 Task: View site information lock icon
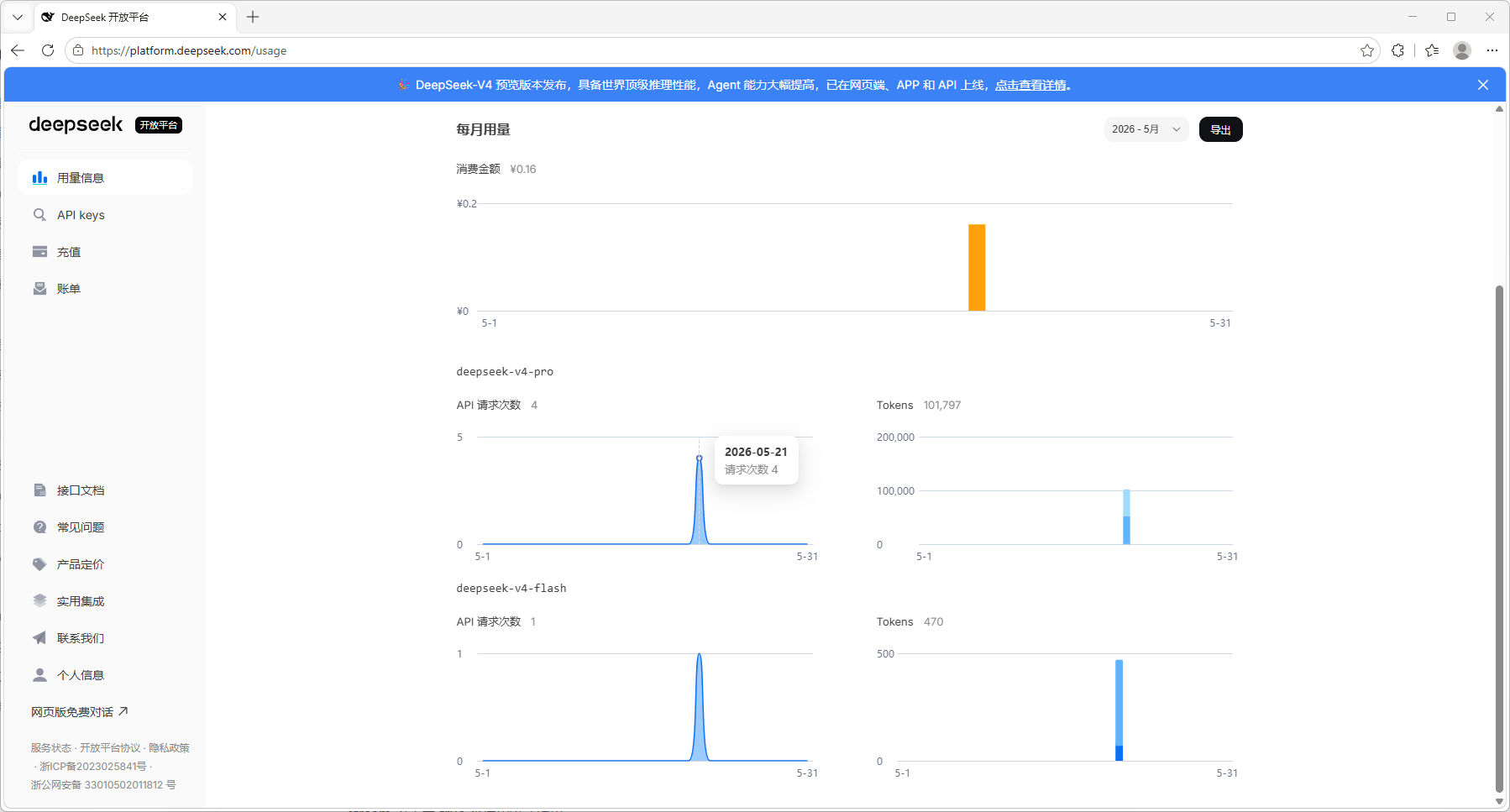pos(78,50)
